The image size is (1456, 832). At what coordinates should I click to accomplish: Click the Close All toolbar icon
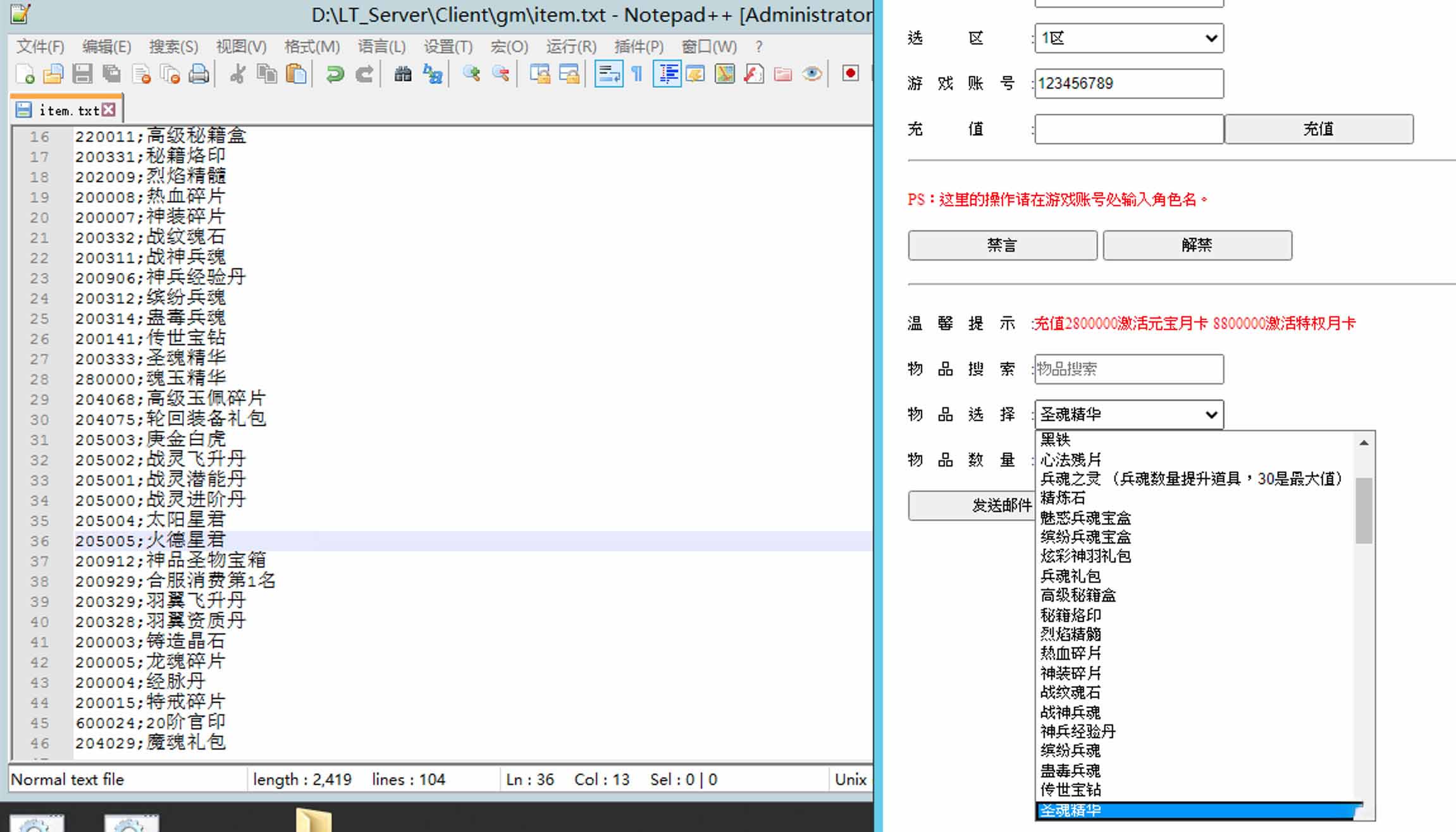[x=170, y=74]
